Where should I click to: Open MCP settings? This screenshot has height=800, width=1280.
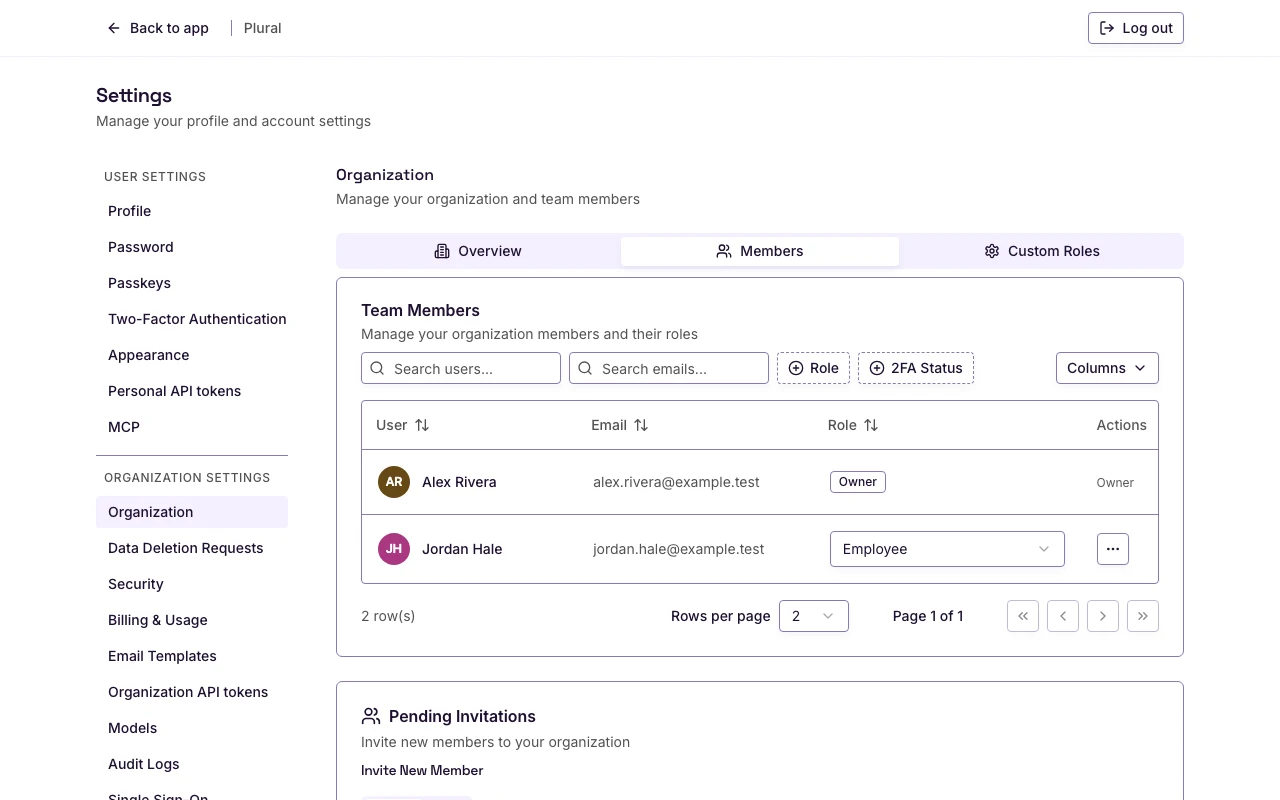(192, 427)
